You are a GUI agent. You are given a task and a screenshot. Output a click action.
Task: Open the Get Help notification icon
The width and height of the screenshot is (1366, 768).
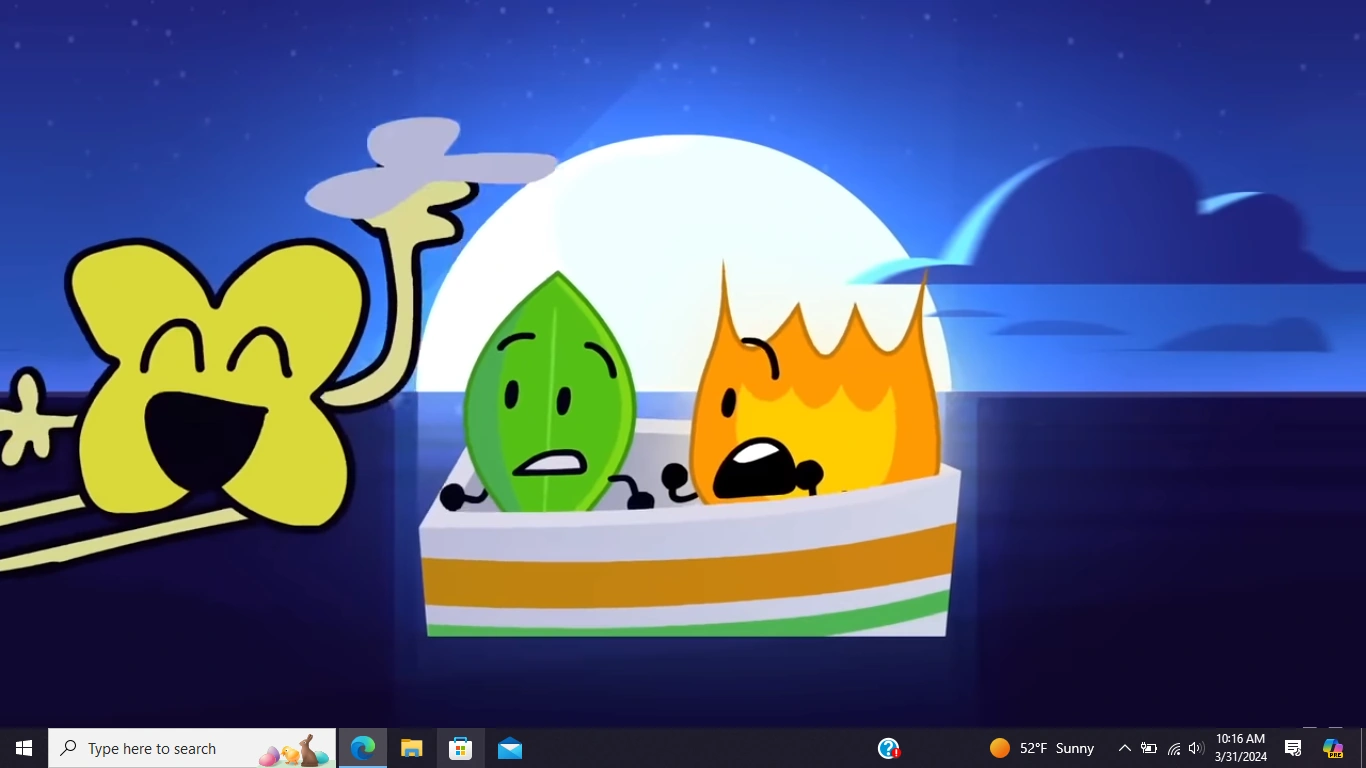(889, 747)
